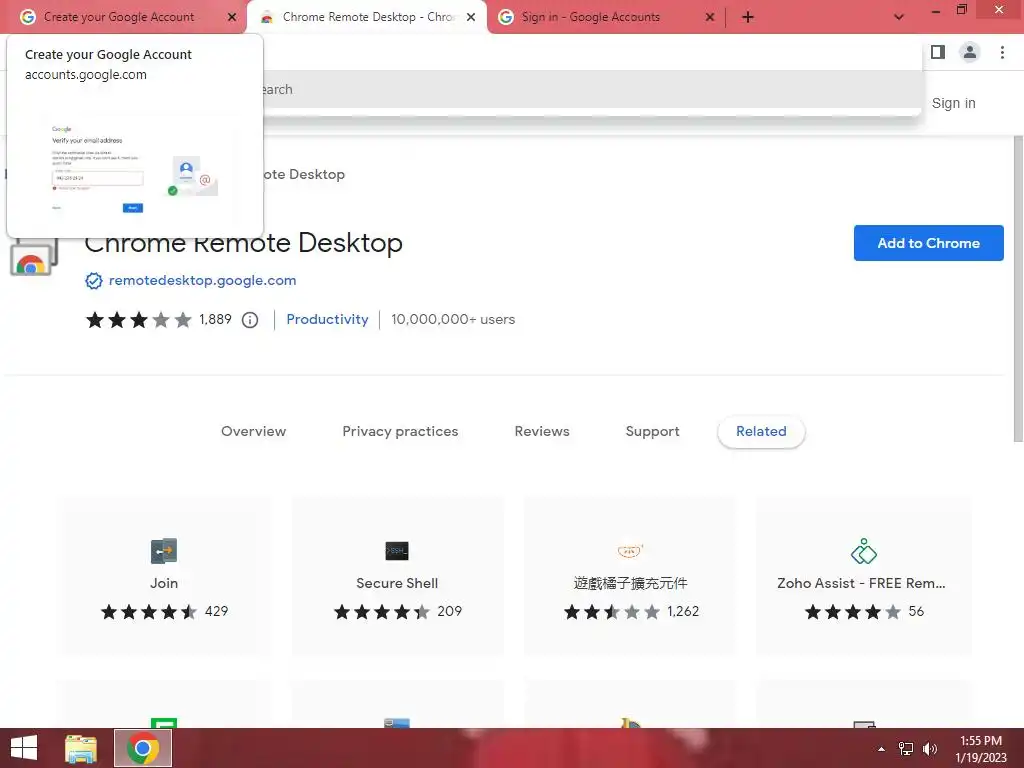Click Sign in link in web store
This screenshot has width=1024, height=768.
(x=953, y=103)
